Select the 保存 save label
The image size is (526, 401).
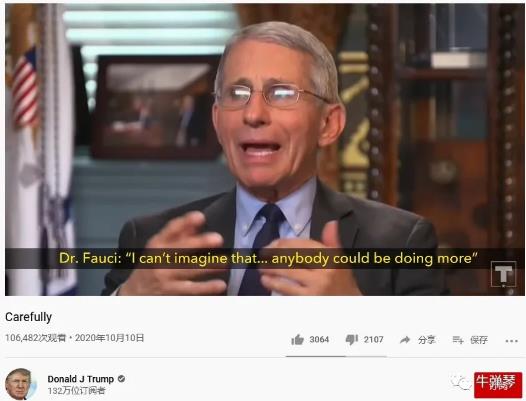[x=479, y=340]
